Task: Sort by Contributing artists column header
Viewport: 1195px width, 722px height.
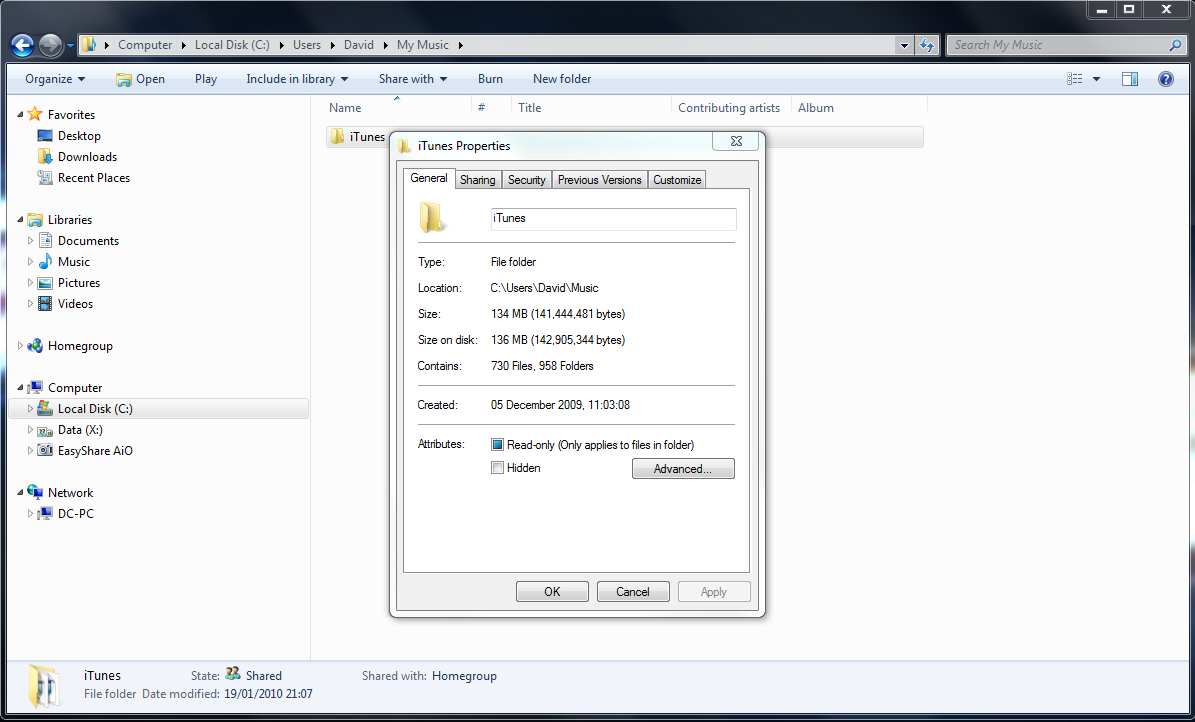Action: coord(731,107)
